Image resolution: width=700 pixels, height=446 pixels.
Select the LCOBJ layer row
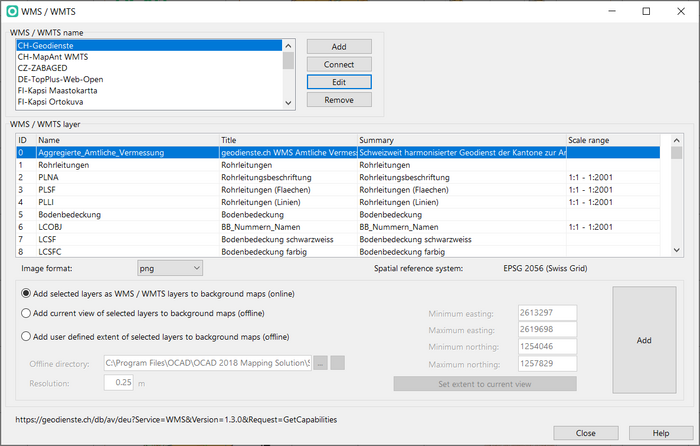[x=338, y=227]
